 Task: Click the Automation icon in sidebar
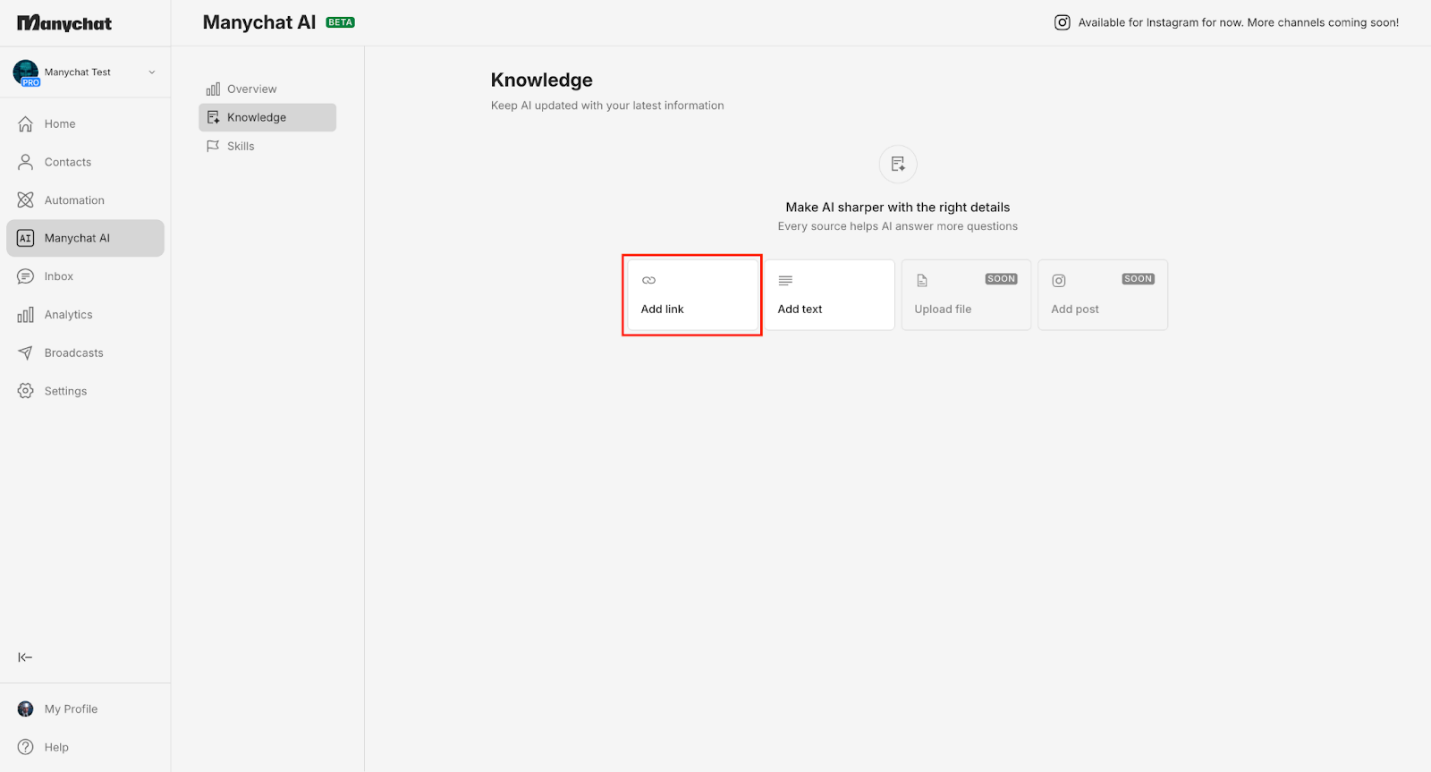[x=26, y=200]
